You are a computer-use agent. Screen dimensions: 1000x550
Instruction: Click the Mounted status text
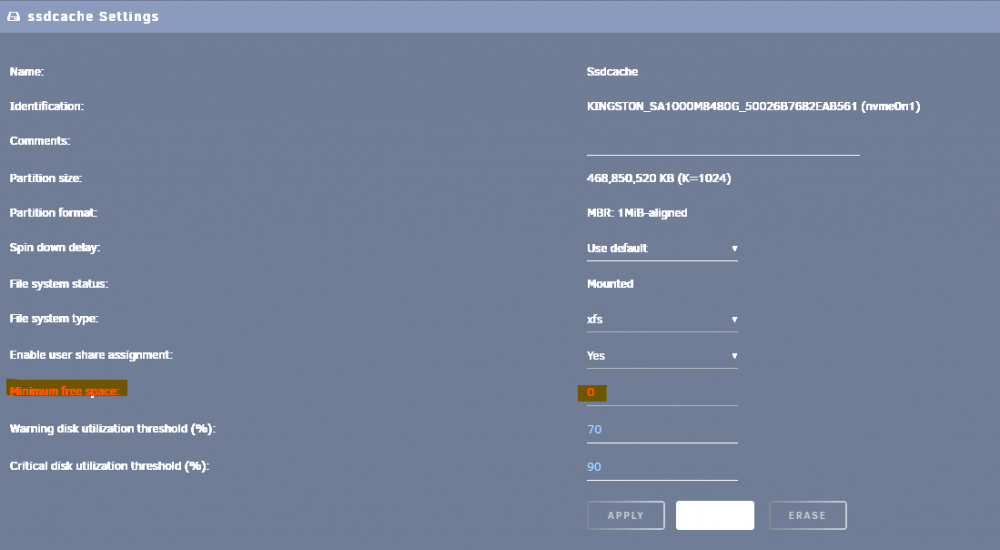[610, 284]
